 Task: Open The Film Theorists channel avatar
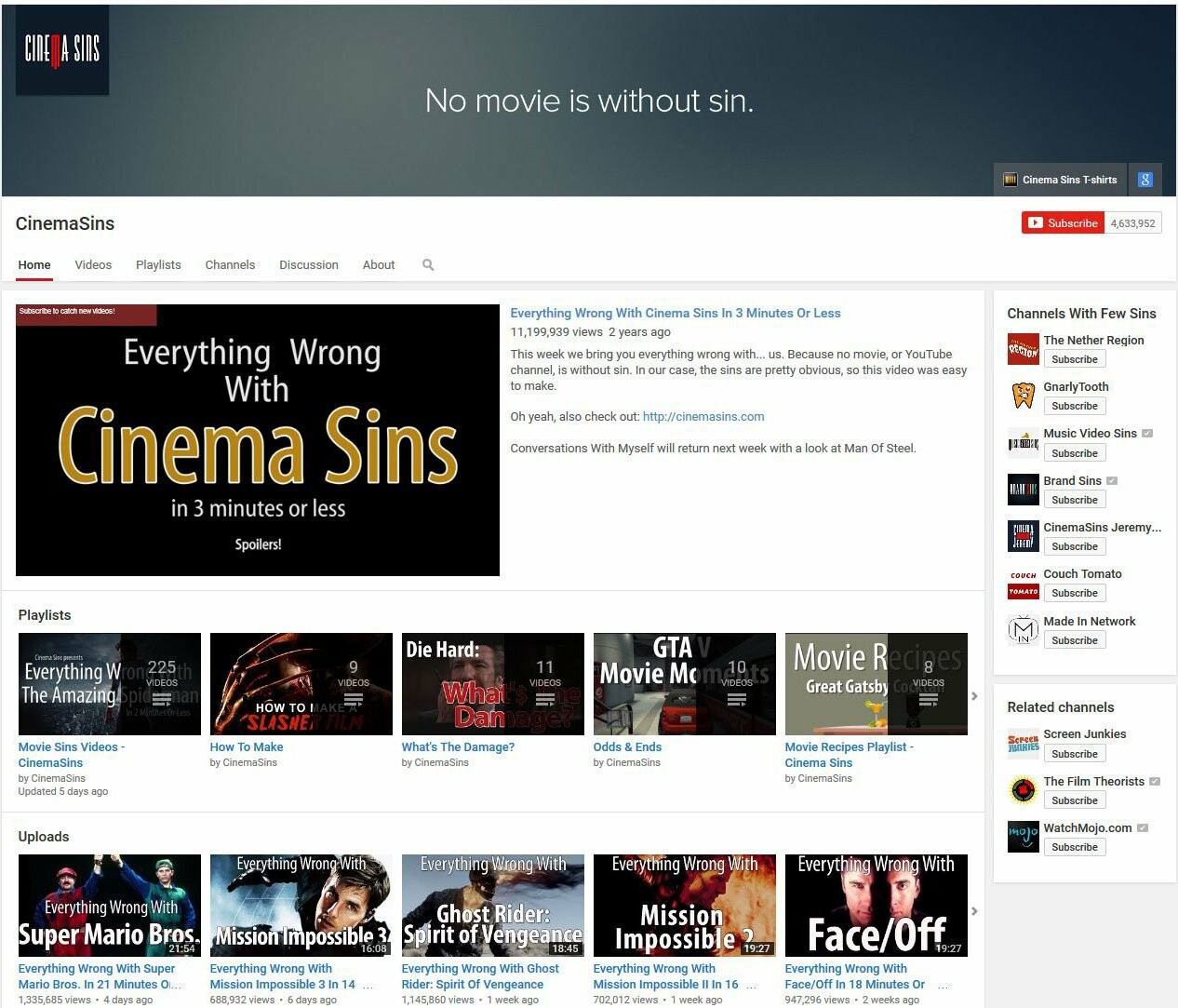[1024, 790]
